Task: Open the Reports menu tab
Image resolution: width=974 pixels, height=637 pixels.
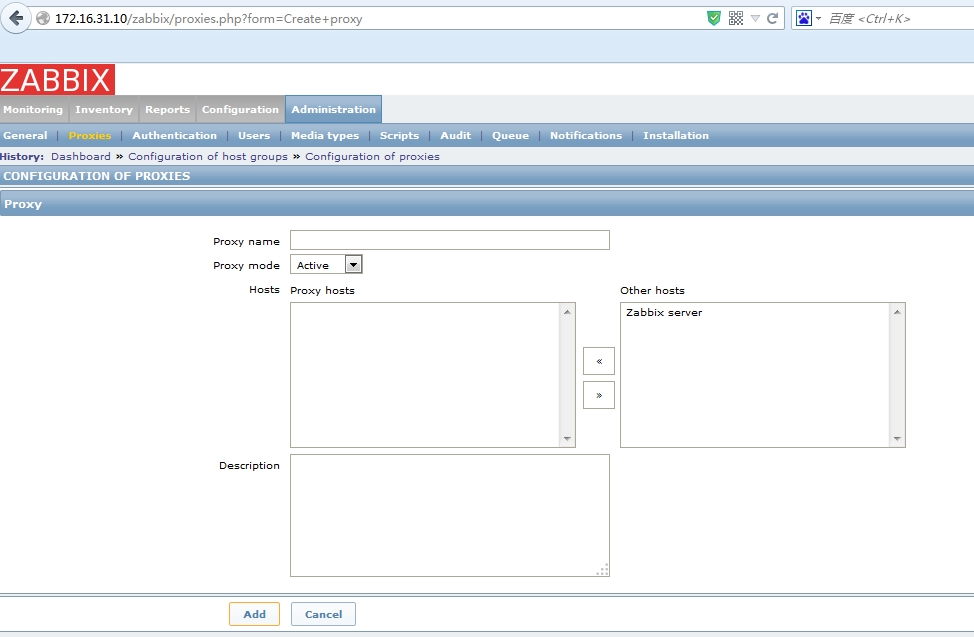Action: (167, 109)
